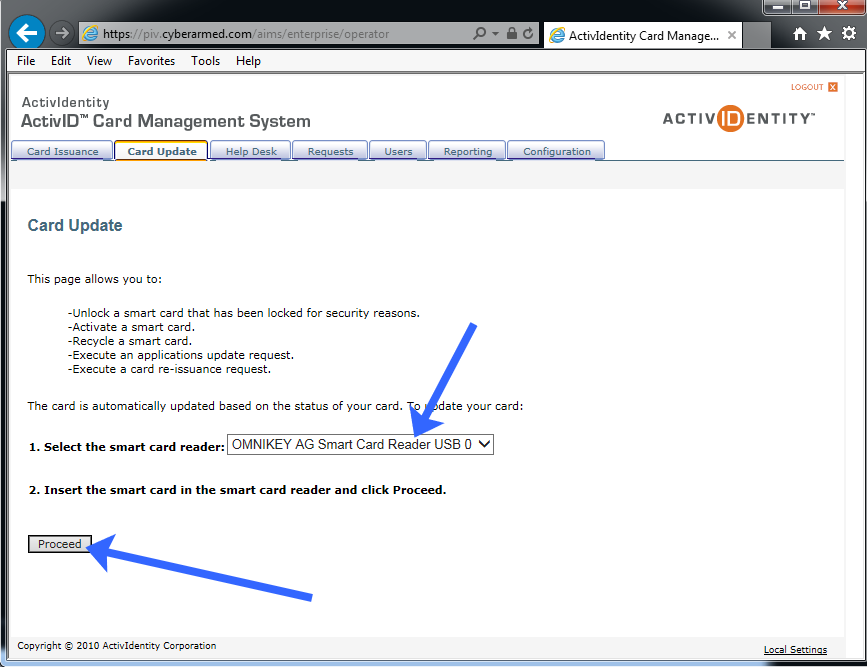Click the search magnifier in address bar
Viewport: 867px width, 667px height.
[x=479, y=33]
